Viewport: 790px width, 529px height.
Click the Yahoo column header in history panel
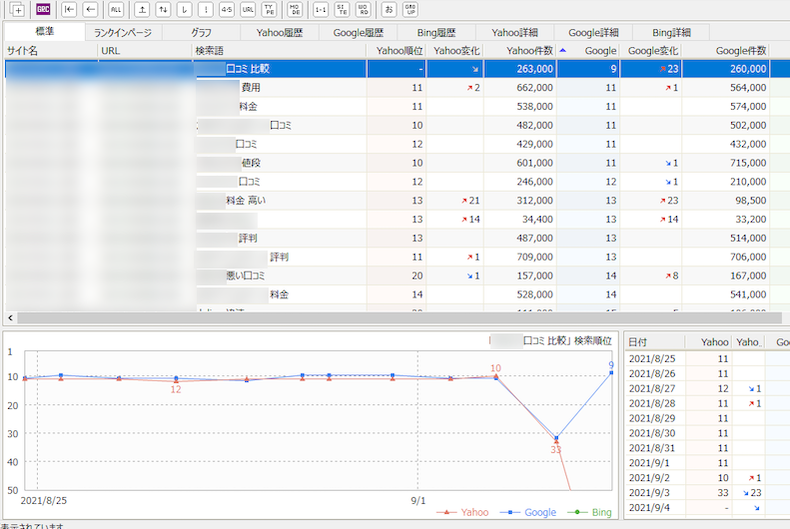pos(708,342)
